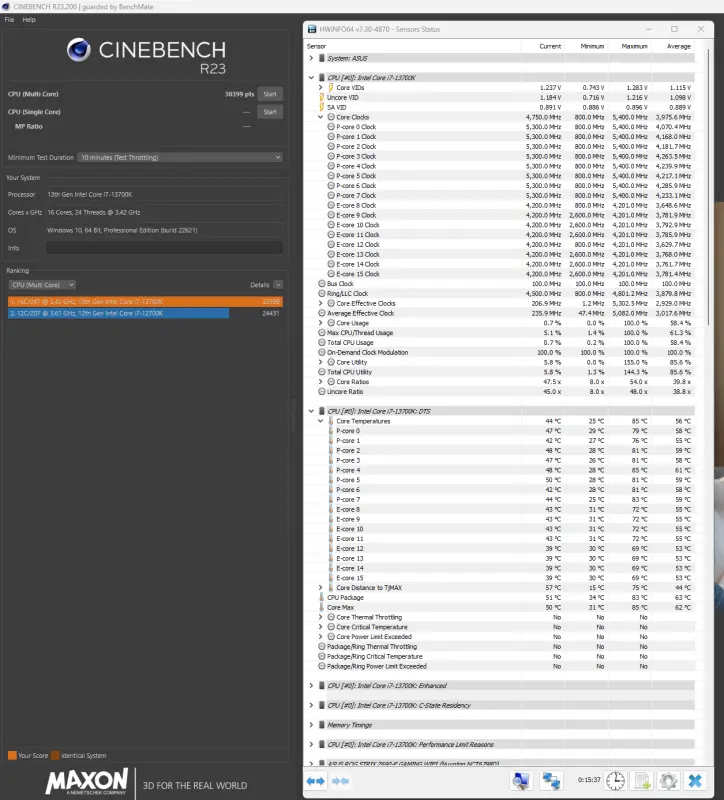The width and height of the screenshot is (724, 800).
Task: Click the Cinebench sphere logo
Action: point(79,49)
